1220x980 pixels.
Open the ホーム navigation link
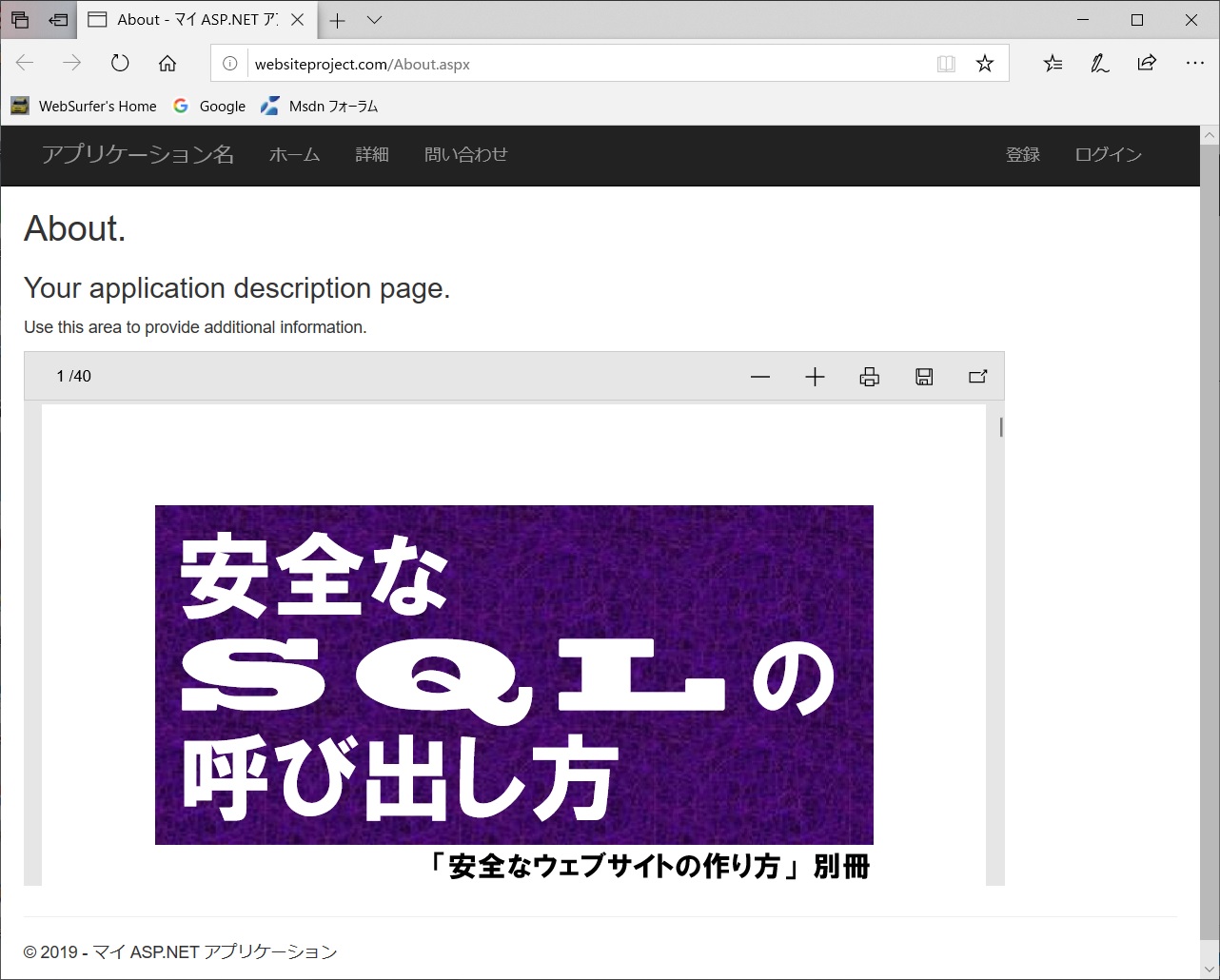(294, 155)
